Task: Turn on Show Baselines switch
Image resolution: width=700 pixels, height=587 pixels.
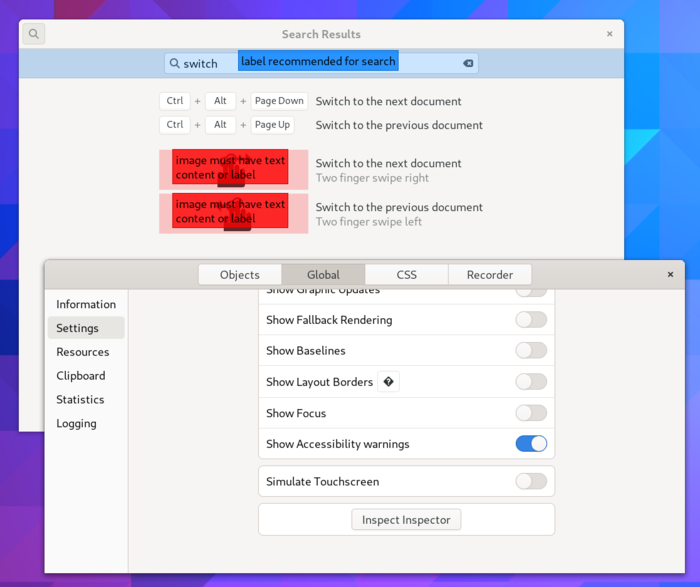Action: (531, 351)
